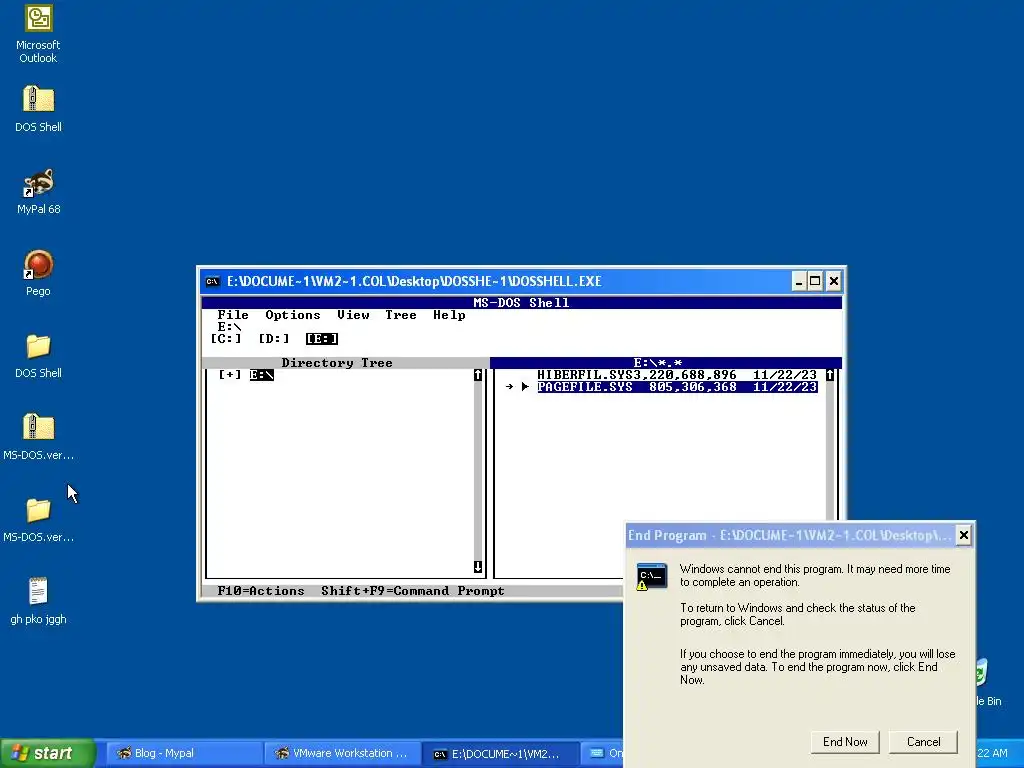
Task: Select the DOS Shell folder icon
Action: pos(38,346)
